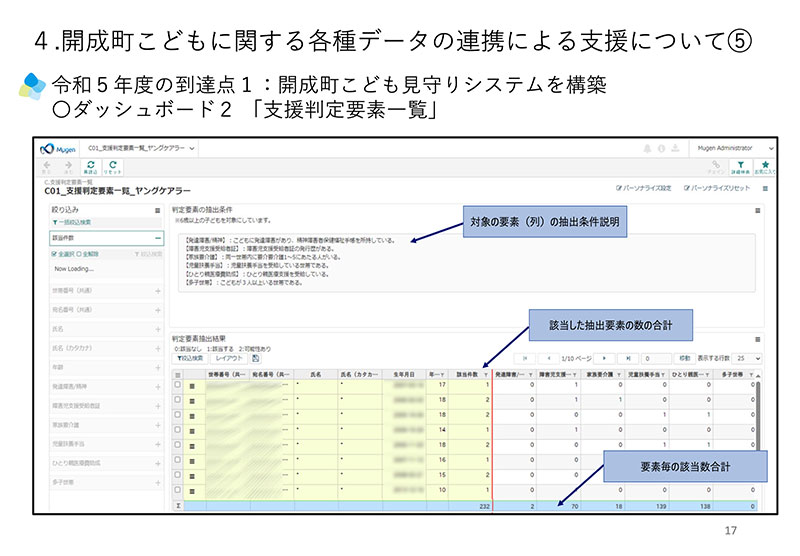The image size is (800, 556).
Task: Click filter icon on 児童扶養手当 column header
Action: click(x=663, y=375)
